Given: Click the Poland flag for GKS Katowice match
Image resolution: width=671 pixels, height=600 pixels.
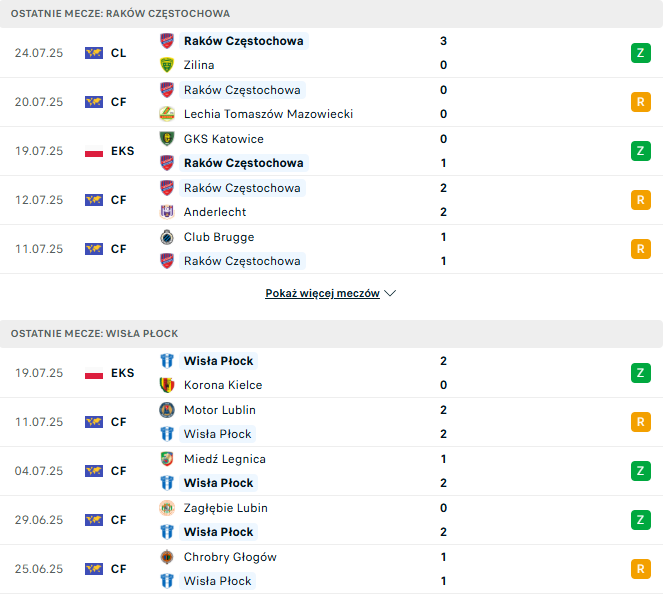Looking at the screenshot, I should (94, 151).
